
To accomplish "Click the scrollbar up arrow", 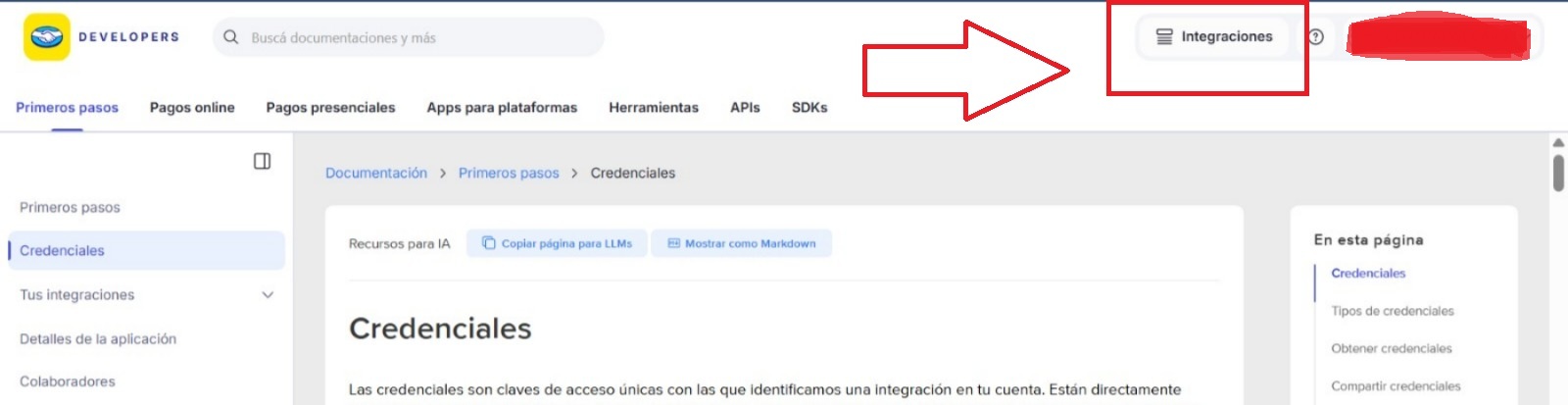I will pyautogui.click(x=1558, y=143).
